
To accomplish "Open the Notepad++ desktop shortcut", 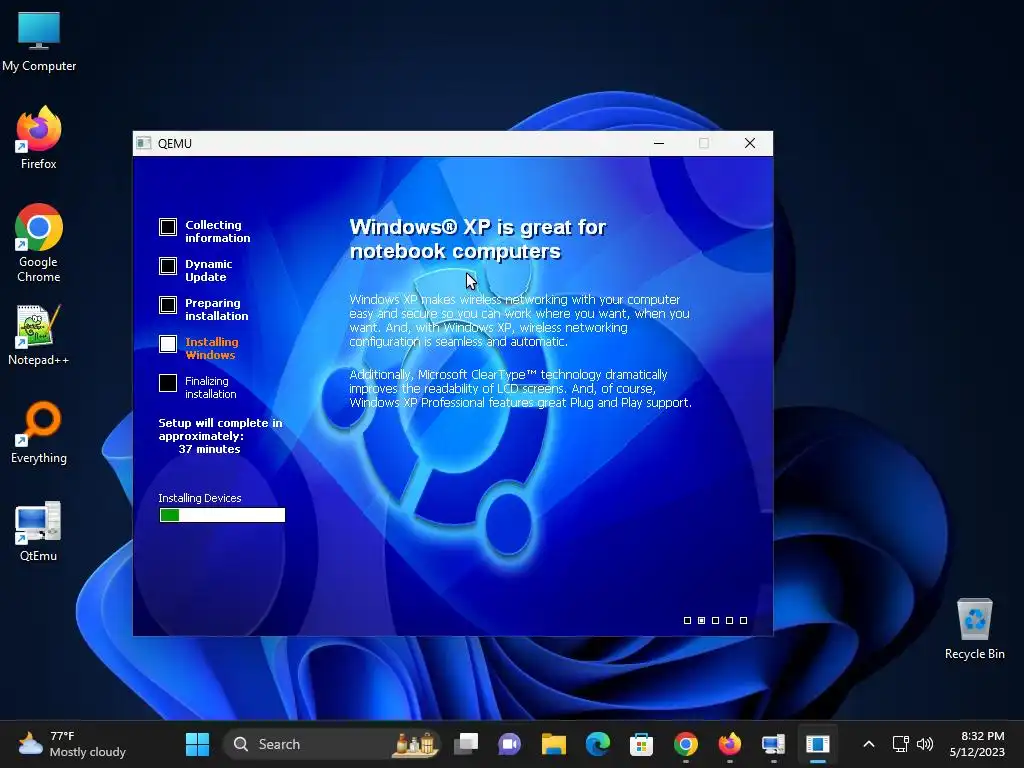I will (39, 334).
